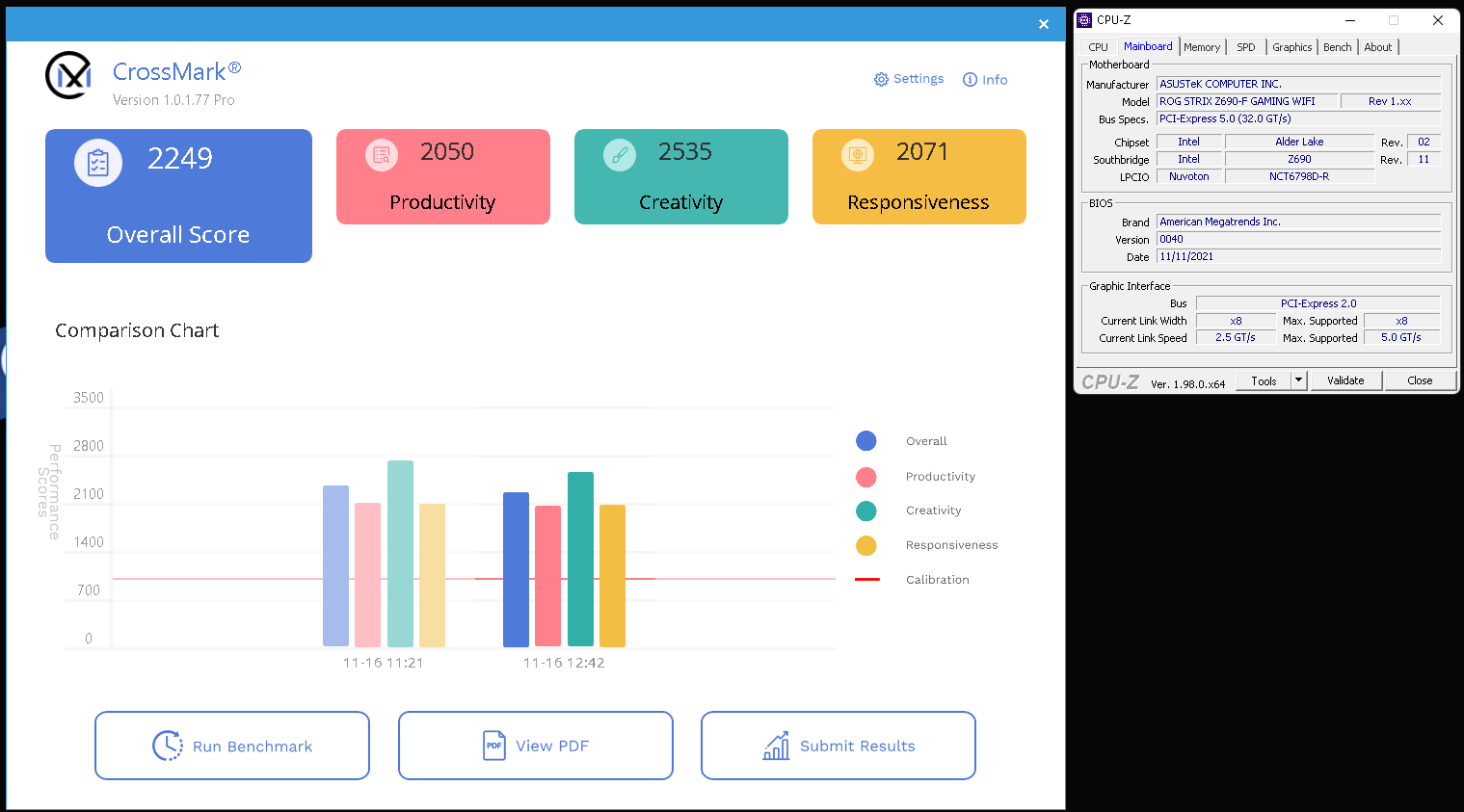Toggle Overall series in chart legend
This screenshot has width=1464, height=812.
pyautogui.click(x=866, y=441)
